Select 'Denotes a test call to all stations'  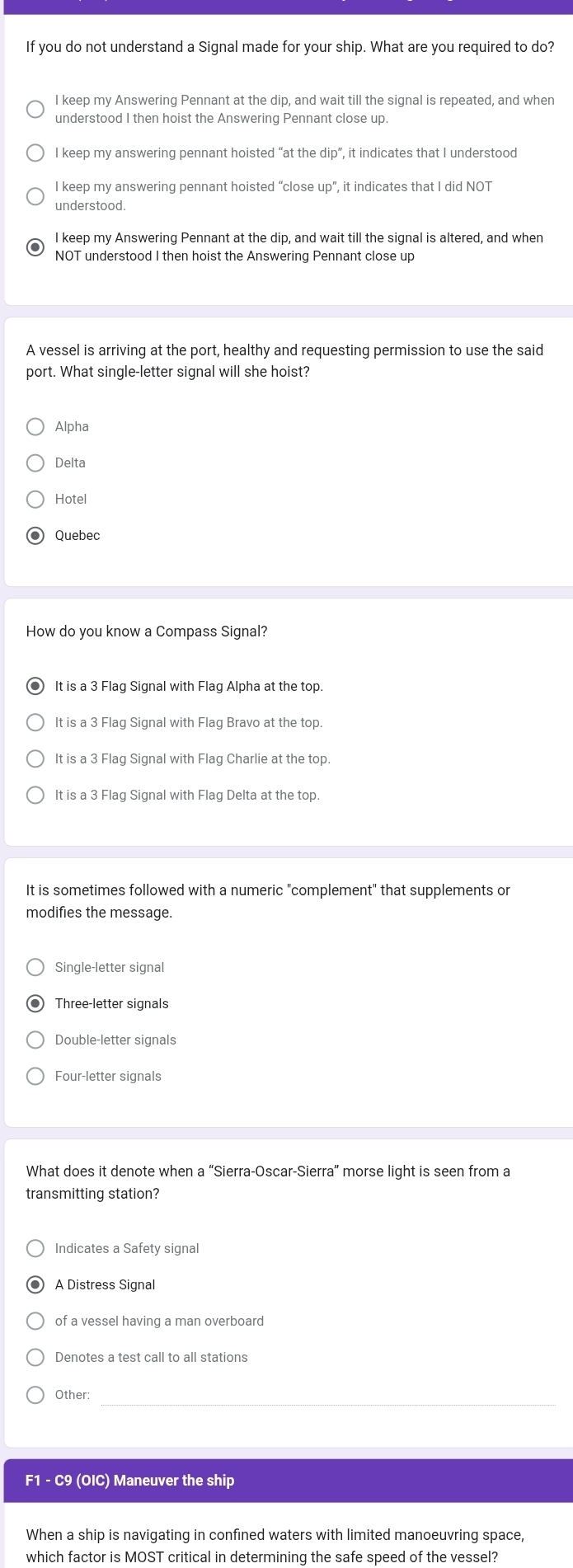(x=35, y=1358)
